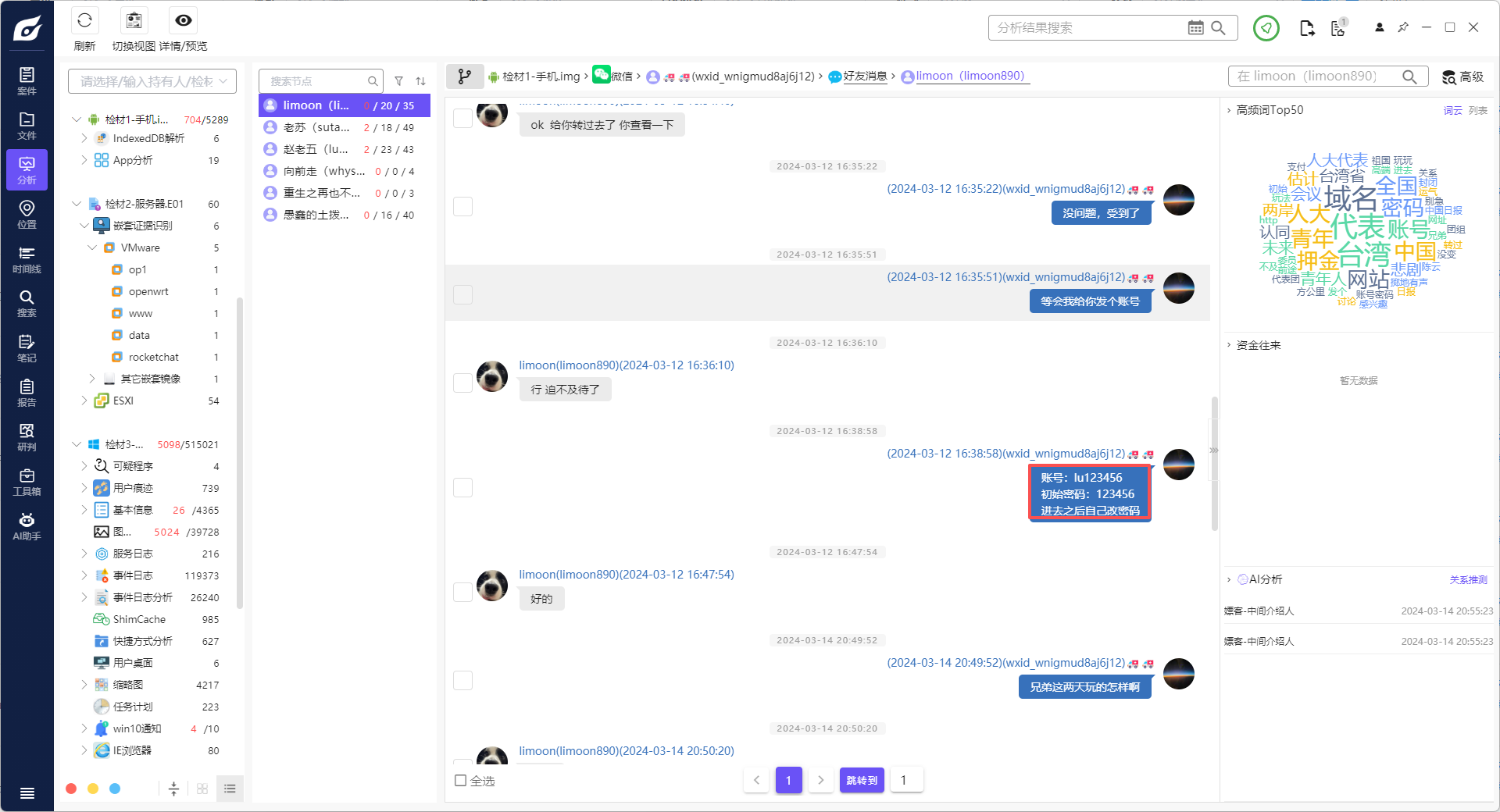Tick checkbox beside 'ok 给你转过去了' message
Viewport: 1500px width, 812px height.
[x=463, y=118]
